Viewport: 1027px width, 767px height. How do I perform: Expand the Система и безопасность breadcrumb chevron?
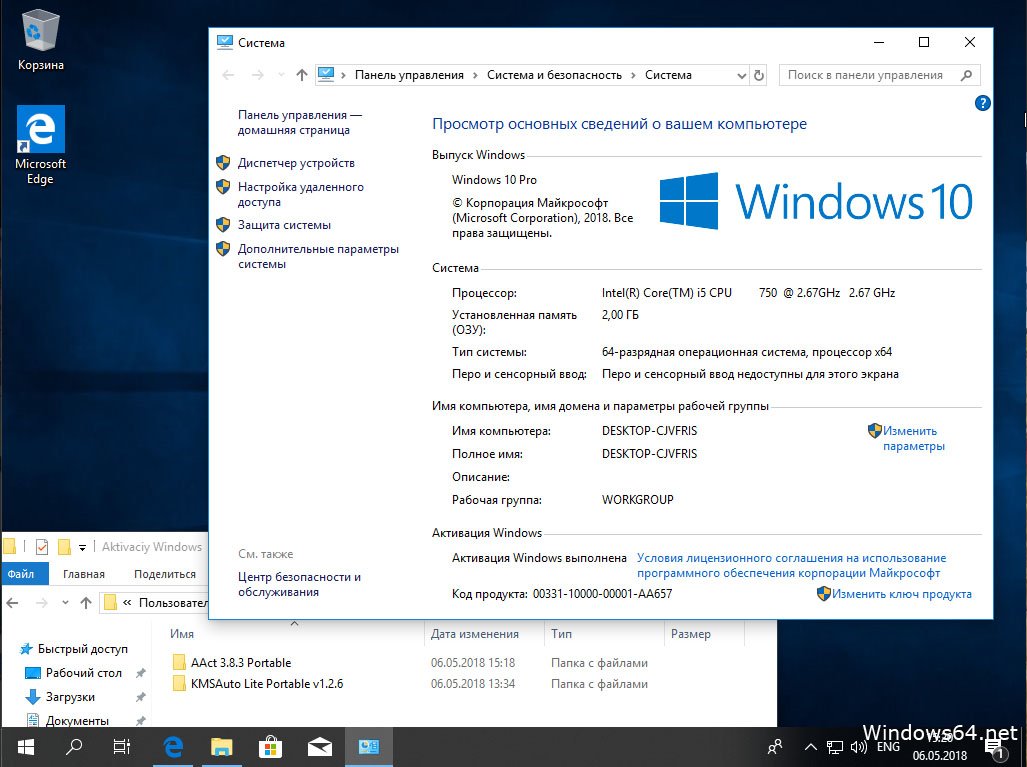(633, 75)
